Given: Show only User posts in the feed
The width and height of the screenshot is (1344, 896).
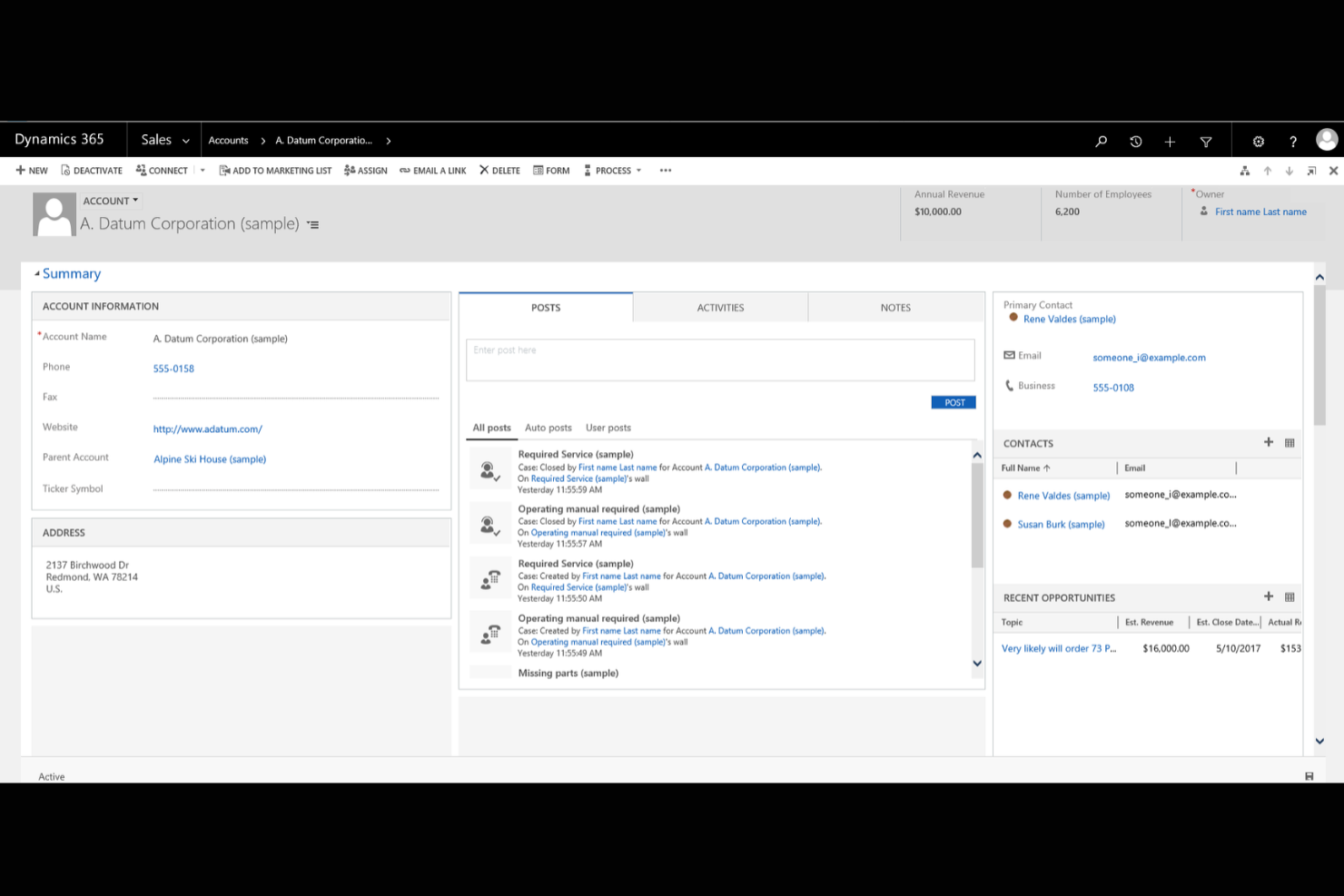Looking at the screenshot, I should click(x=608, y=428).
